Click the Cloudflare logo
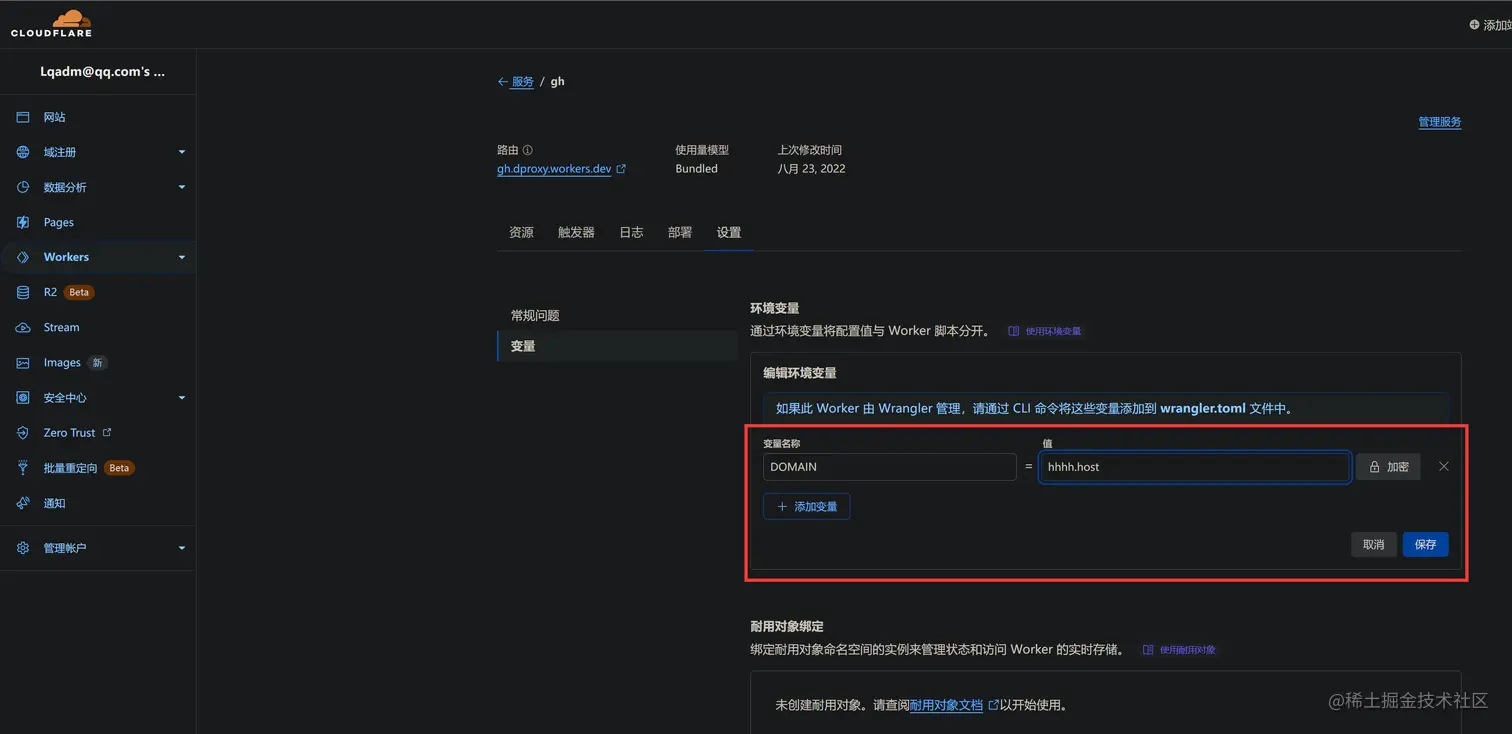The width and height of the screenshot is (1512, 734). tap(51, 24)
